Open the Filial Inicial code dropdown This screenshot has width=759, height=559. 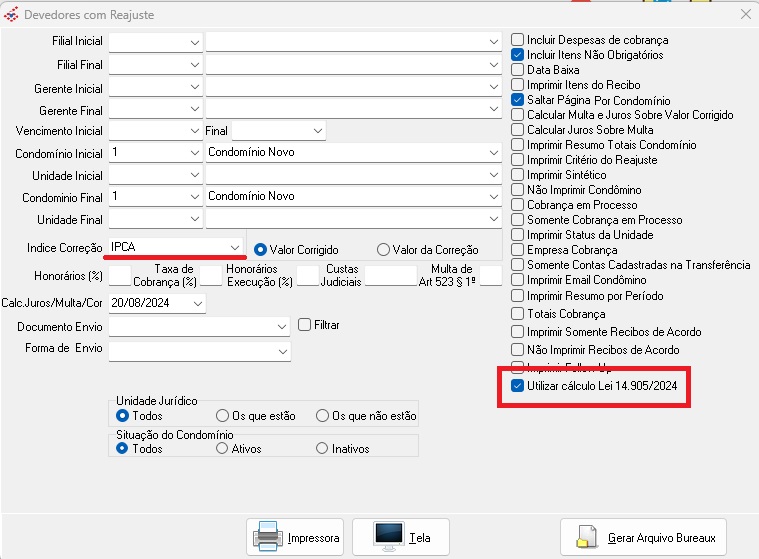pyautogui.click(x=194, y=41)
